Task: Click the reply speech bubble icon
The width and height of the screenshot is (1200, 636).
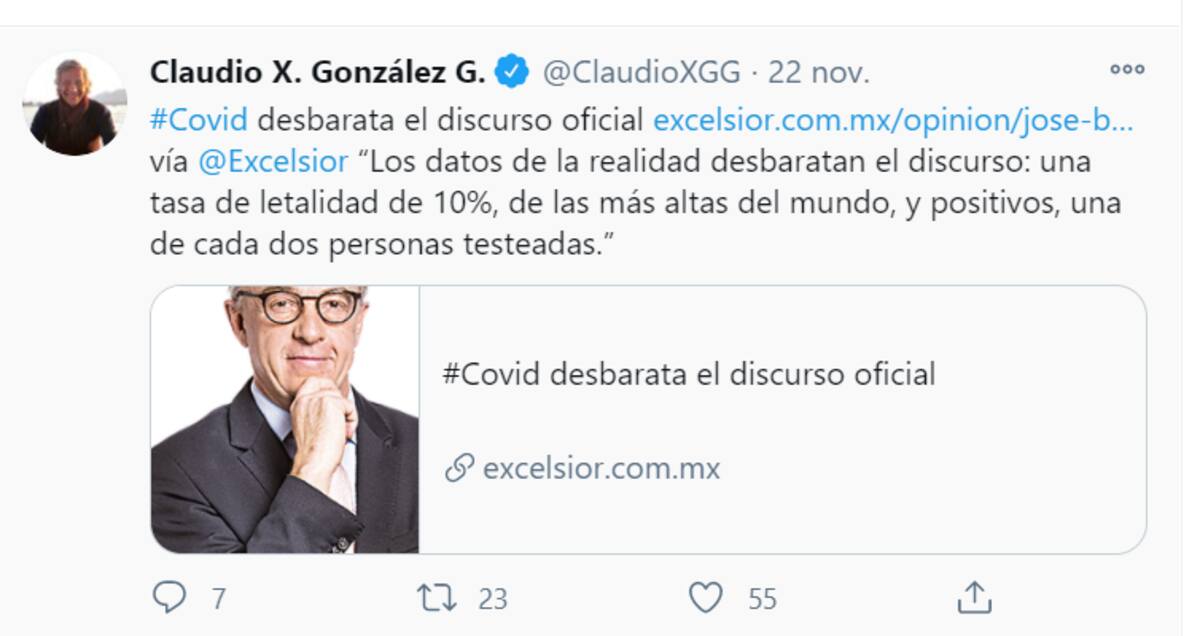Action: (x=169, y=598)
